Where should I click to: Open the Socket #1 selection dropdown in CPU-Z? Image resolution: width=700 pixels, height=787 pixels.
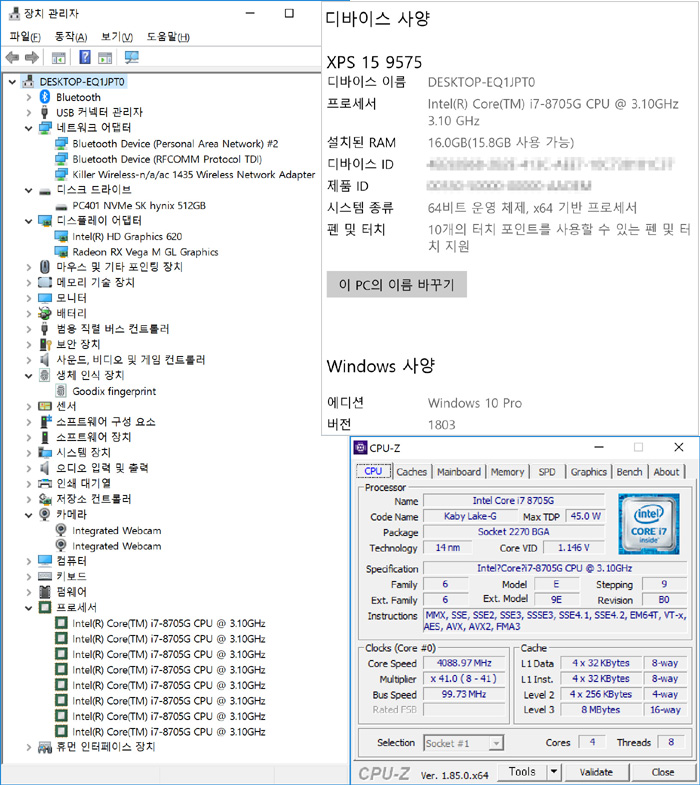[x=496, y=743]
